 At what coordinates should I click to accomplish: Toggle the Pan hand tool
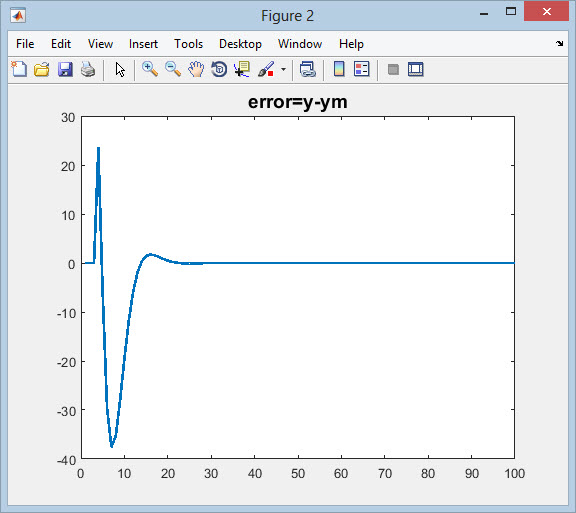point(196,69)
